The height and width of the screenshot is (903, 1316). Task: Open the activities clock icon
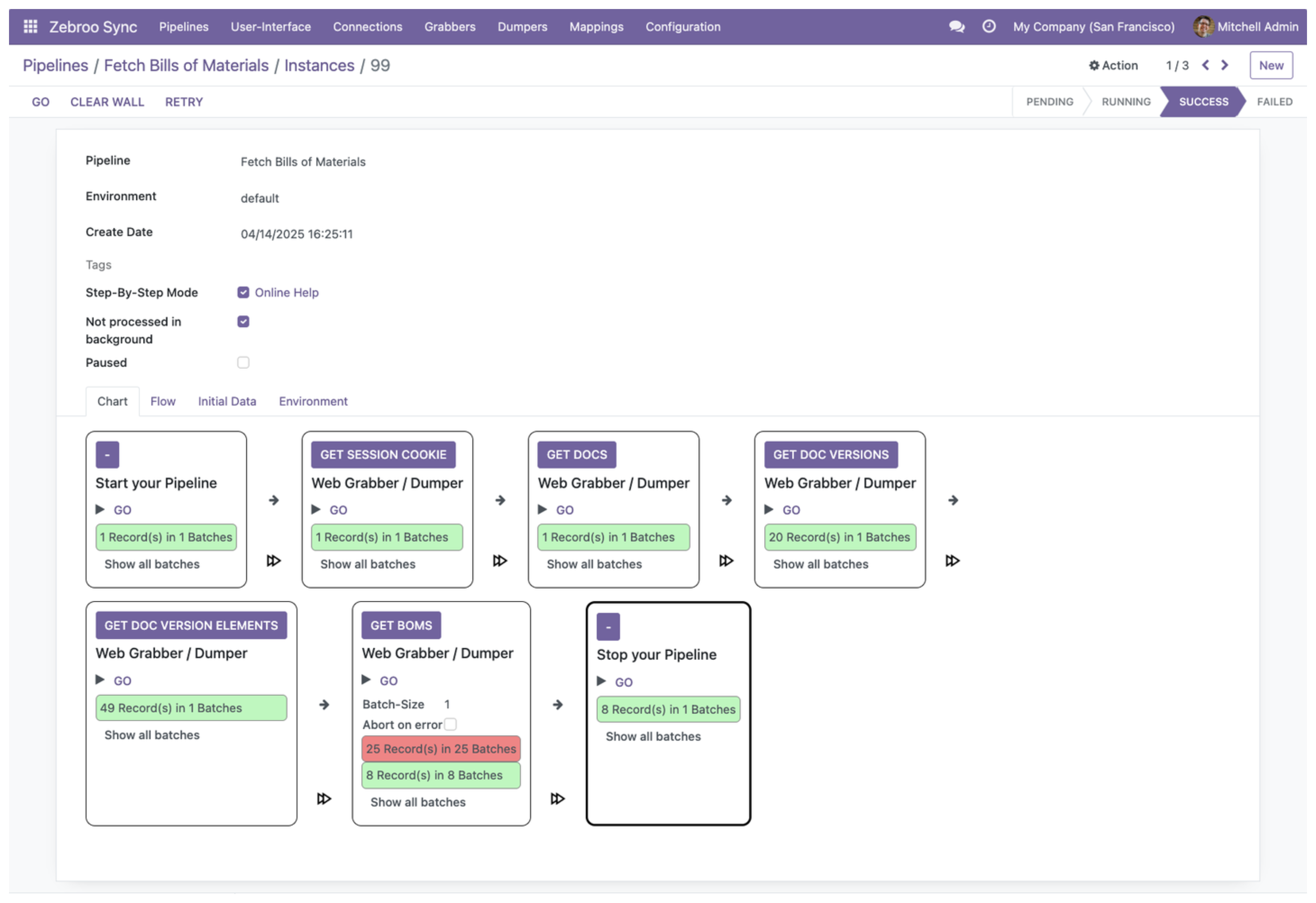[x=989, y=26]
